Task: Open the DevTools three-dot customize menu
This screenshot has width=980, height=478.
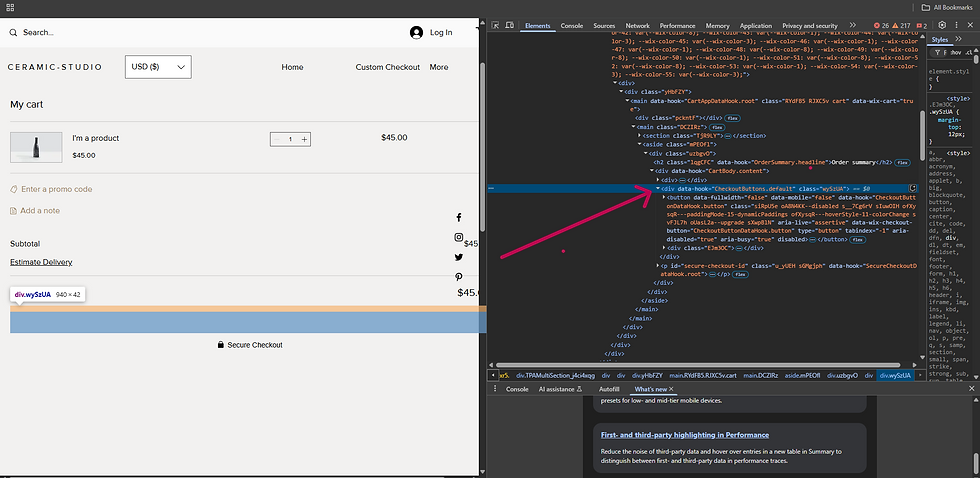Action: [x=956, y=26]
